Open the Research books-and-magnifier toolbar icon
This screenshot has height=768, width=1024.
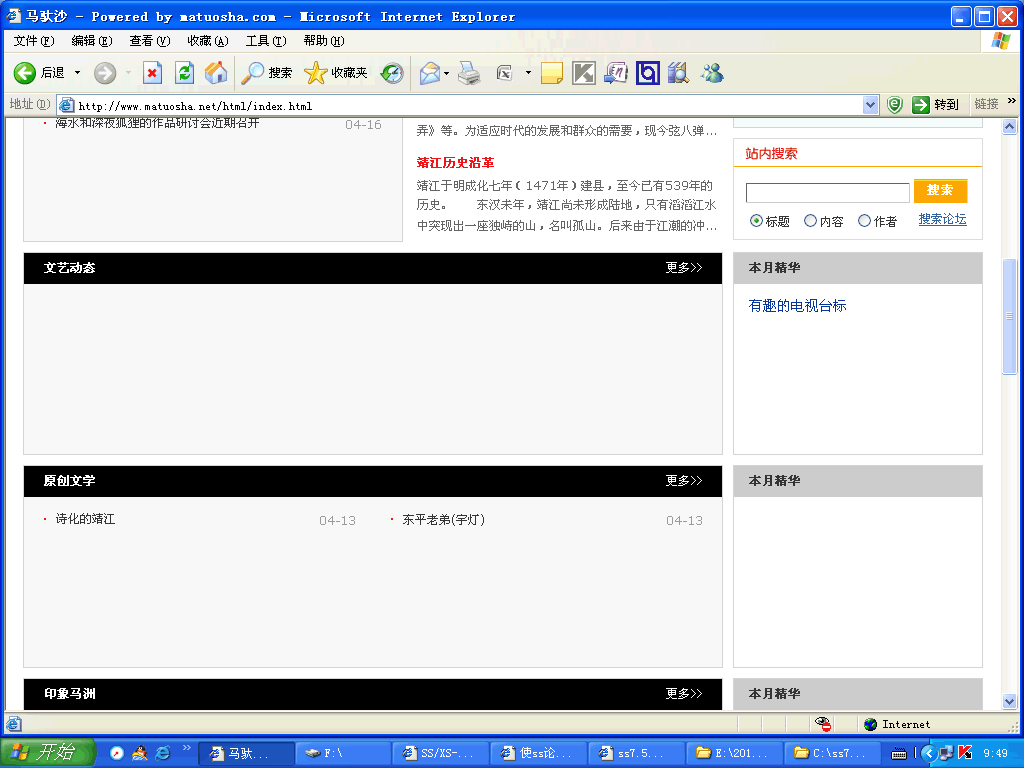pos(679,73)
